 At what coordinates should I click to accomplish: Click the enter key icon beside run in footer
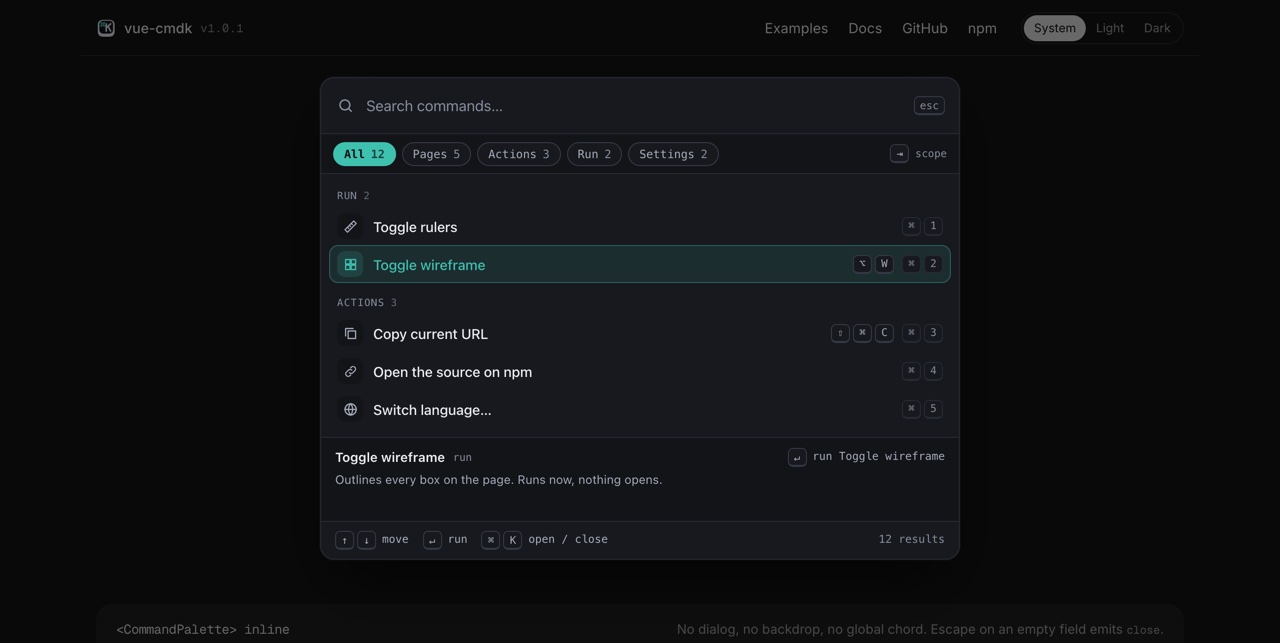[432, 540]
